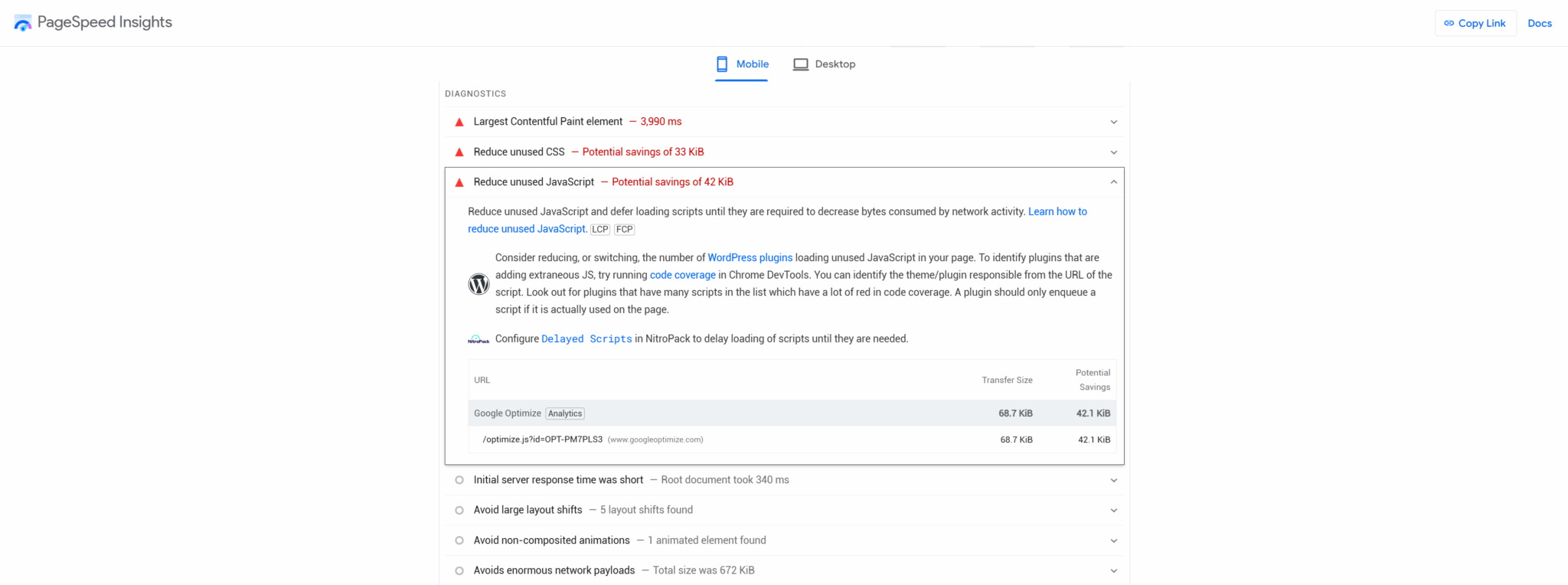1568x585 pixels.
Task: Click the mobile phone icon
Action: (722, 64)
